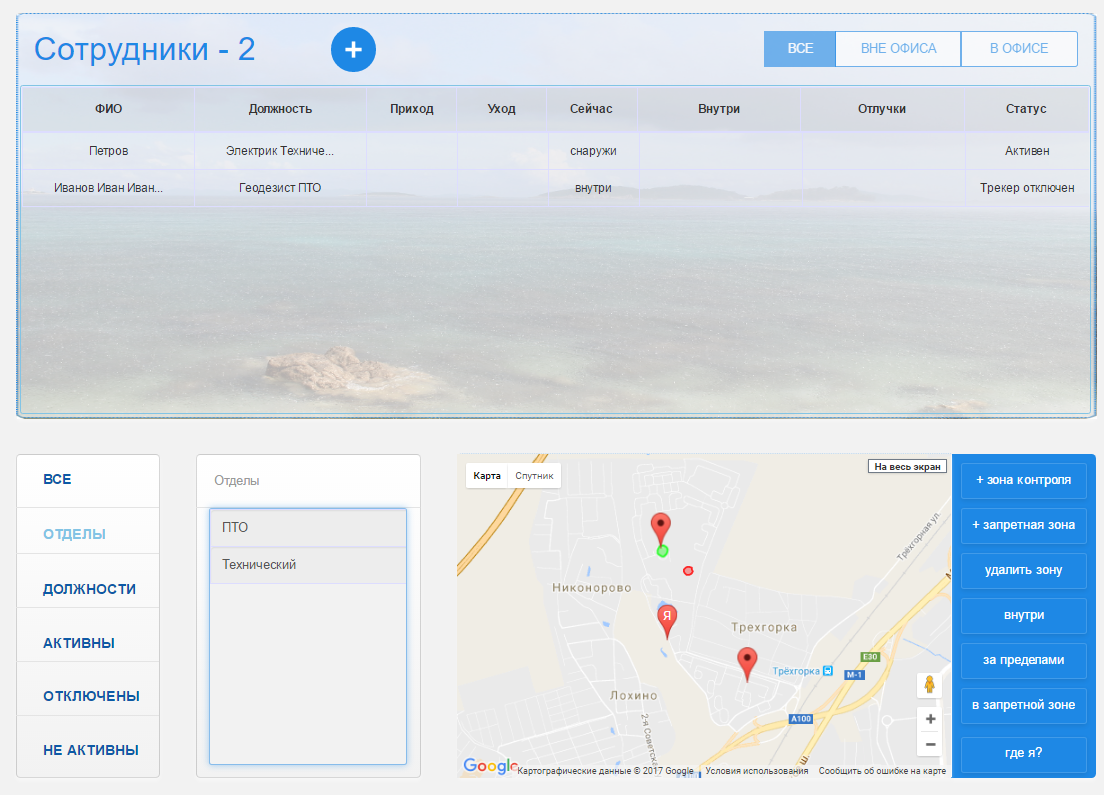The image size is (1104, 795).
Task: Select the ВСЕ filter tab at top
Action: point(800,49)
